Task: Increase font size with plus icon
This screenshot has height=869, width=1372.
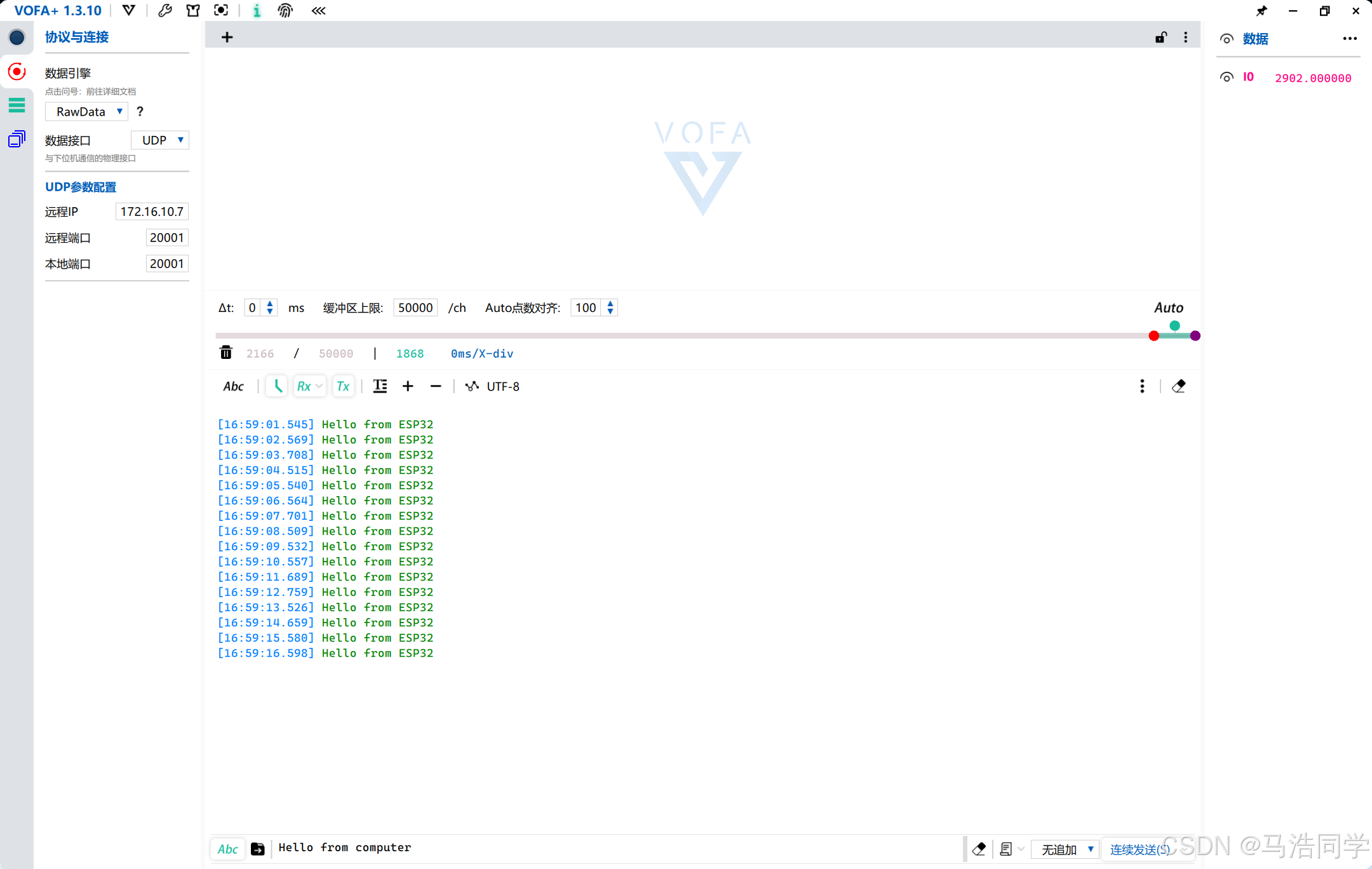Action: [x=408, y=386]
